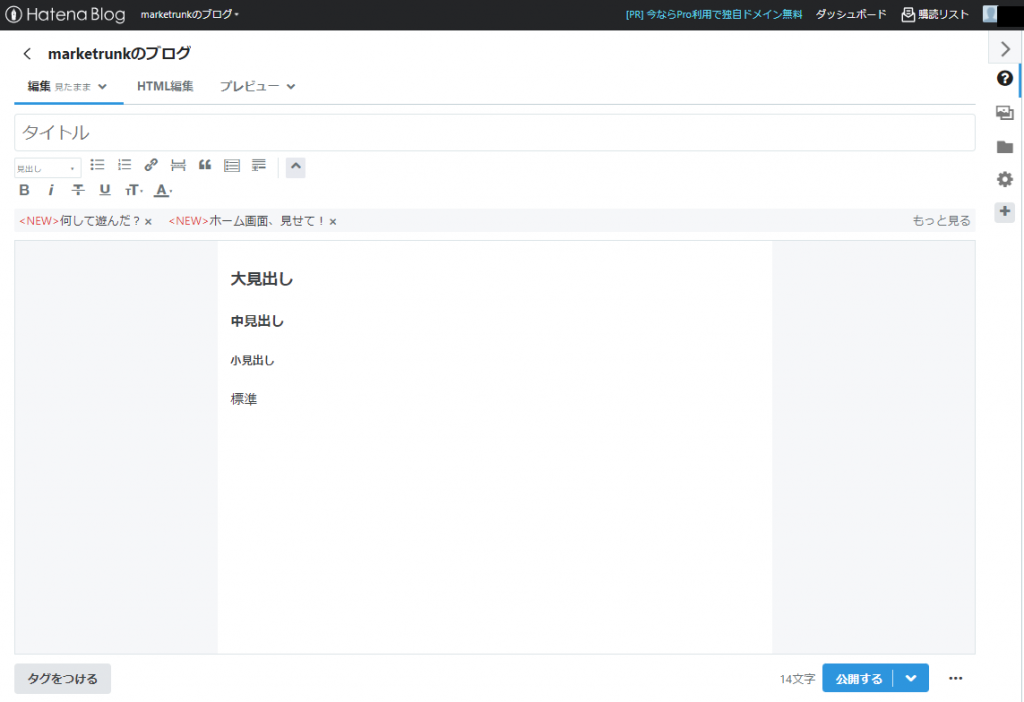
Task: Switch to the HTML編集 tab
Action: (165, 86)
